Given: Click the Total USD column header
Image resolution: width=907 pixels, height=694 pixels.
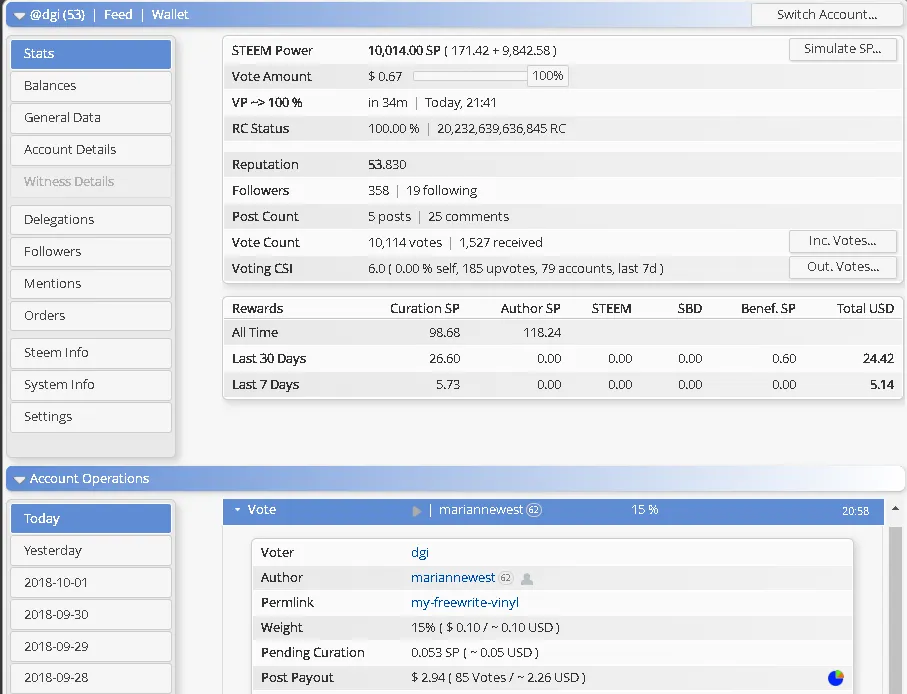Looking at the screenshot, I should (865, 309).
